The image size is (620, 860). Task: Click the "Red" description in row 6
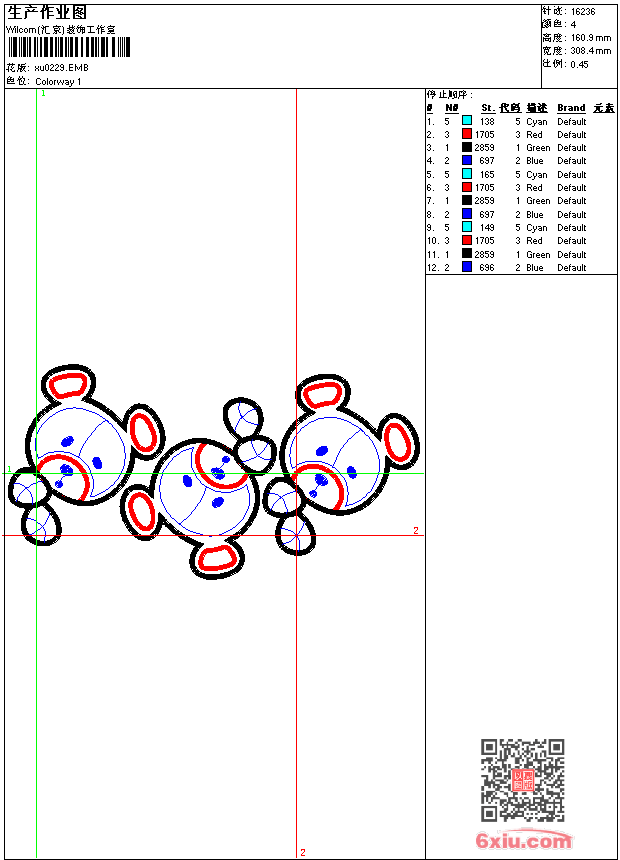click(x=534, y=188)
